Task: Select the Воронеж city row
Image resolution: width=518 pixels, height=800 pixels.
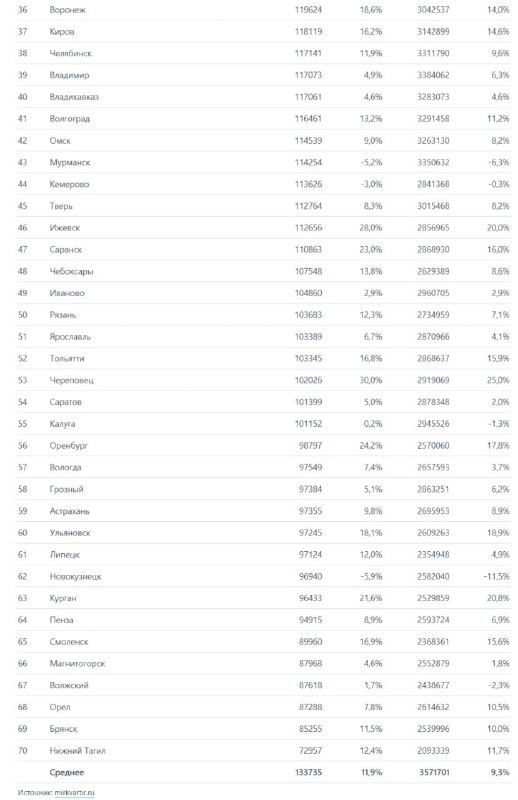Action: pyautogui.click(x=263, y=10)
